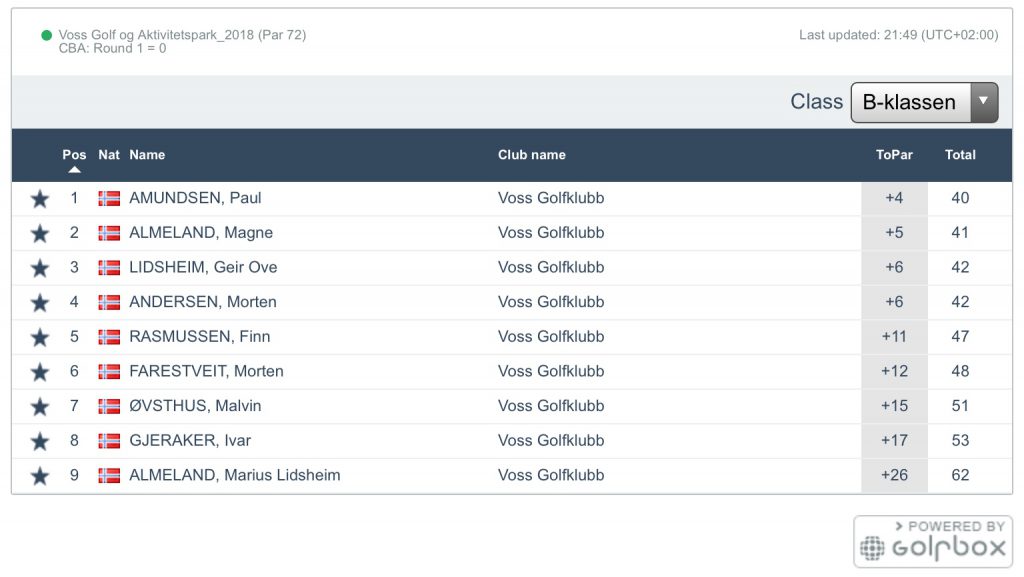Toggle star next to RASMUSSEN, Finn
This screenshot has height=577, width=1024.
click(x=40, y=337)
